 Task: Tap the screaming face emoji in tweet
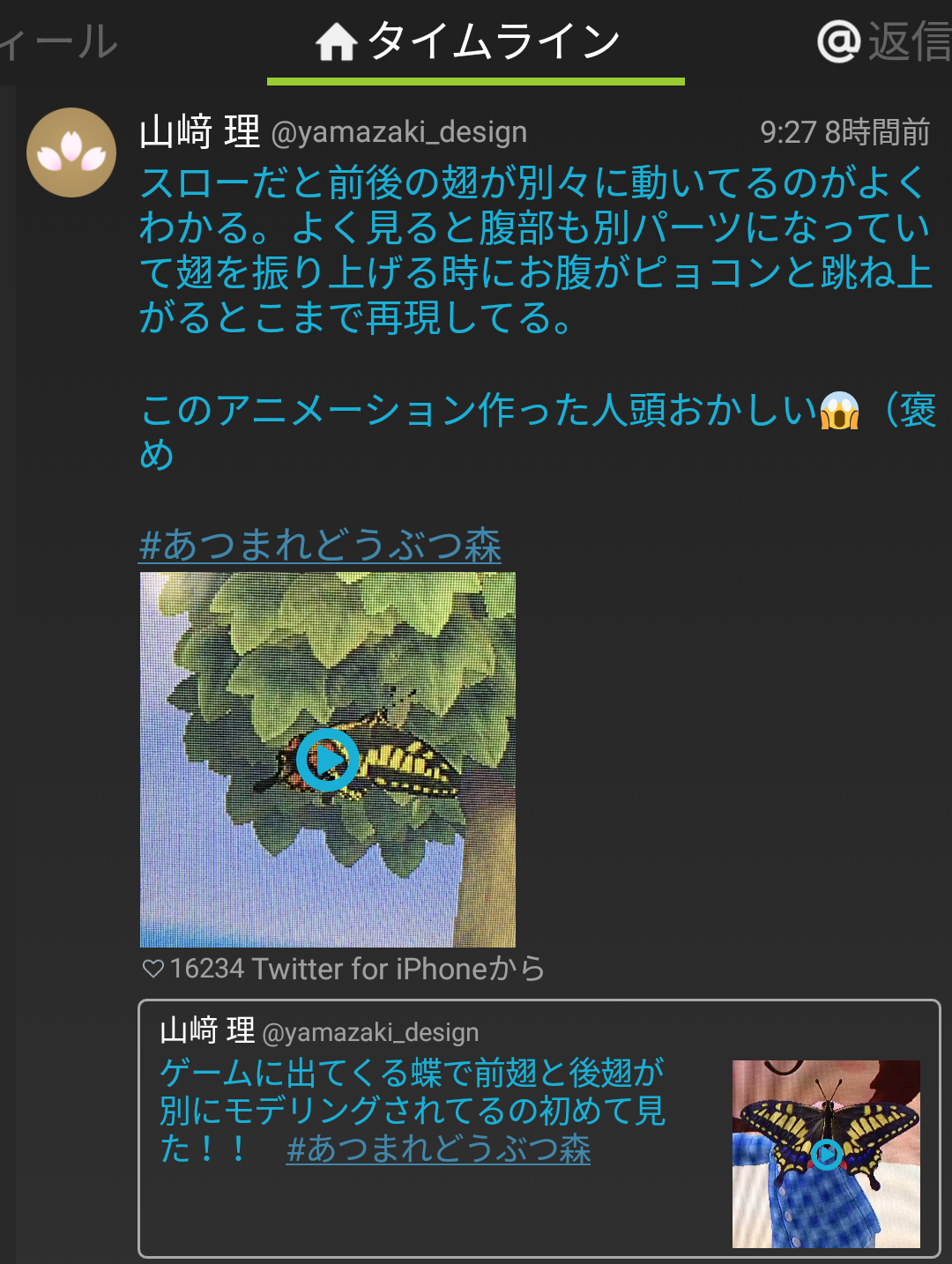tap(839, 411)
